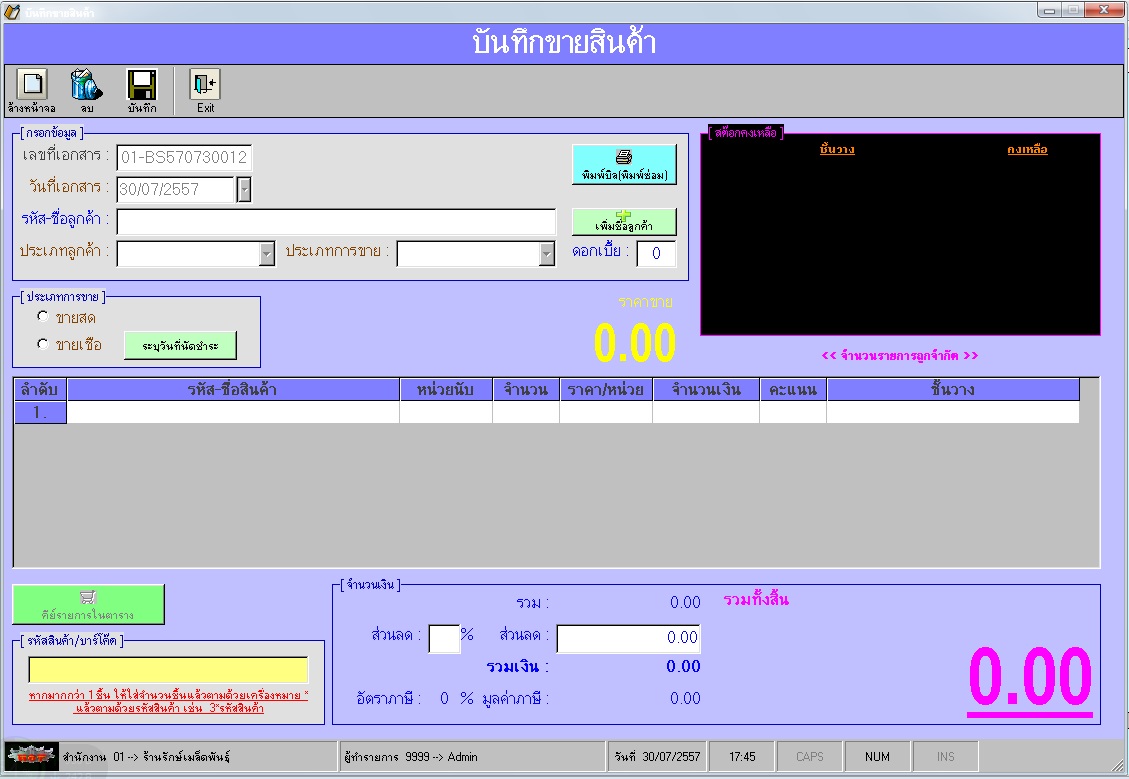
Task: Click the ราคา/หน่วย column header
Action: click(x=606, y=390)
